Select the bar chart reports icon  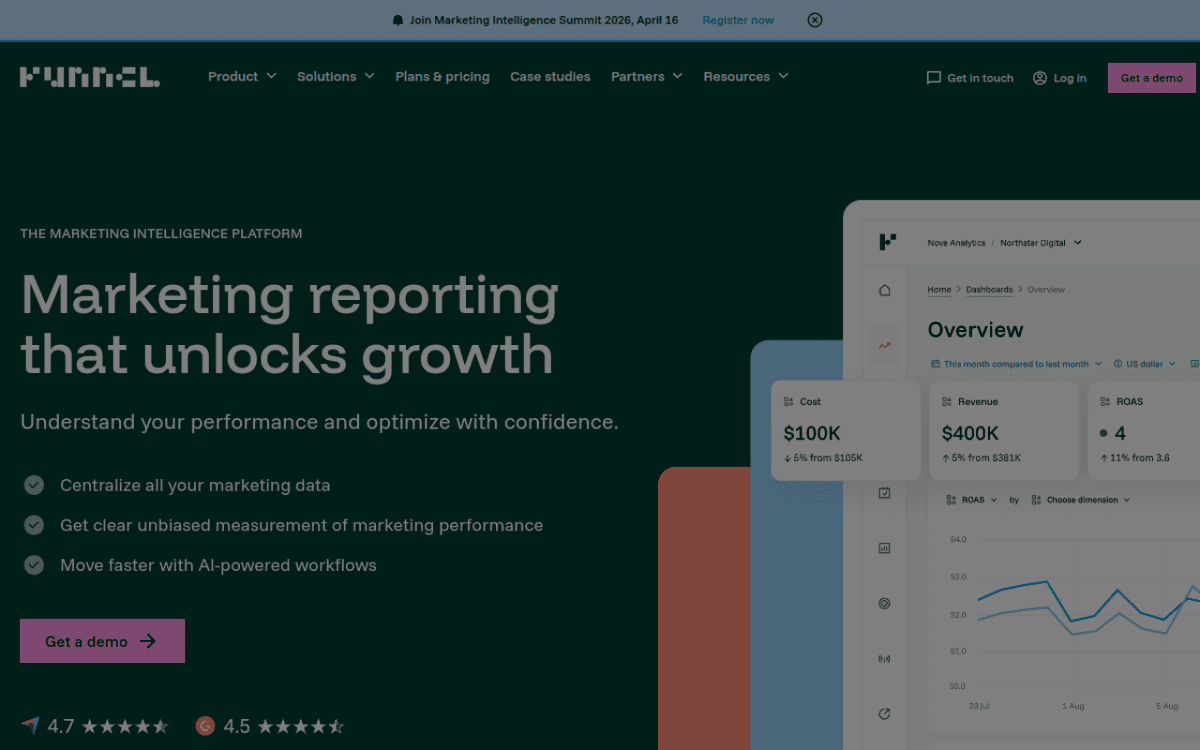884,547
